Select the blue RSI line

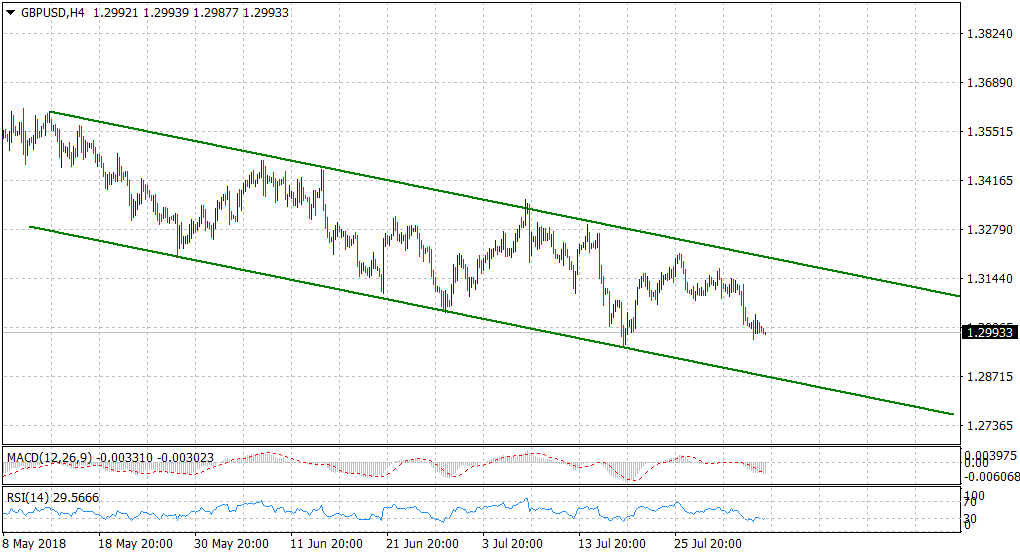[x=300, y=510]
